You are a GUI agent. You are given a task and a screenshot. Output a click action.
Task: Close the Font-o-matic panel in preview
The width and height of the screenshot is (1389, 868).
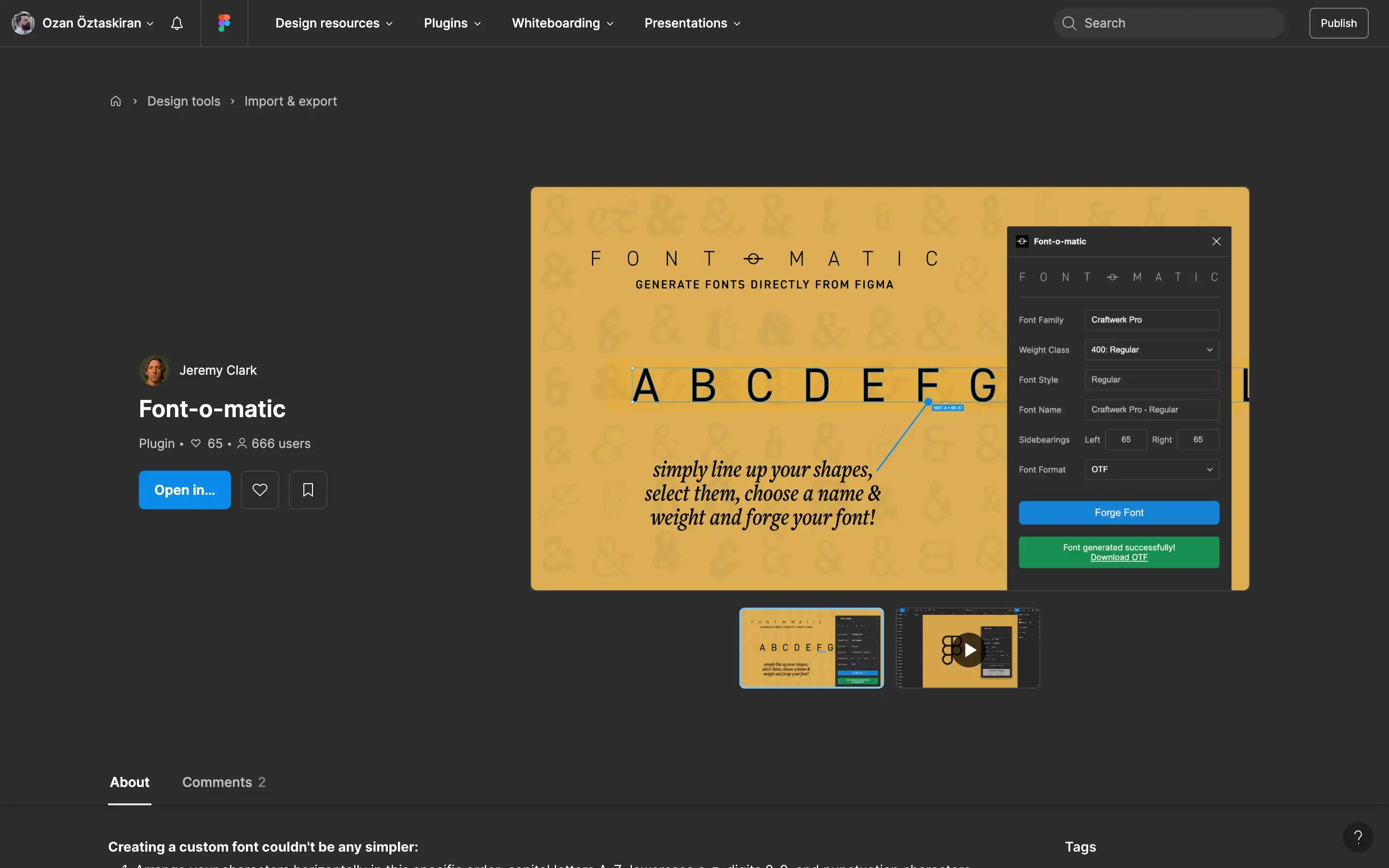[x=1216, y=241]
